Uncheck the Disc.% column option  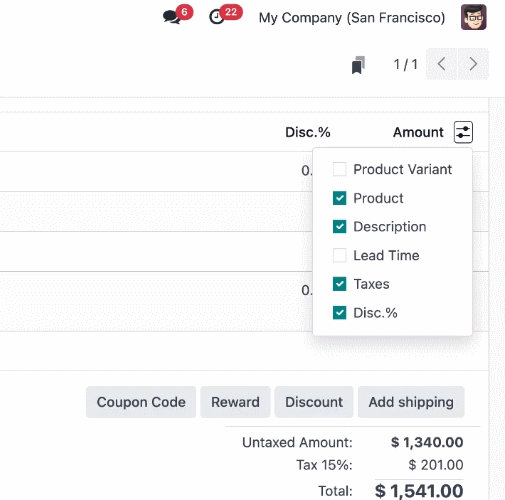point(340,313)
